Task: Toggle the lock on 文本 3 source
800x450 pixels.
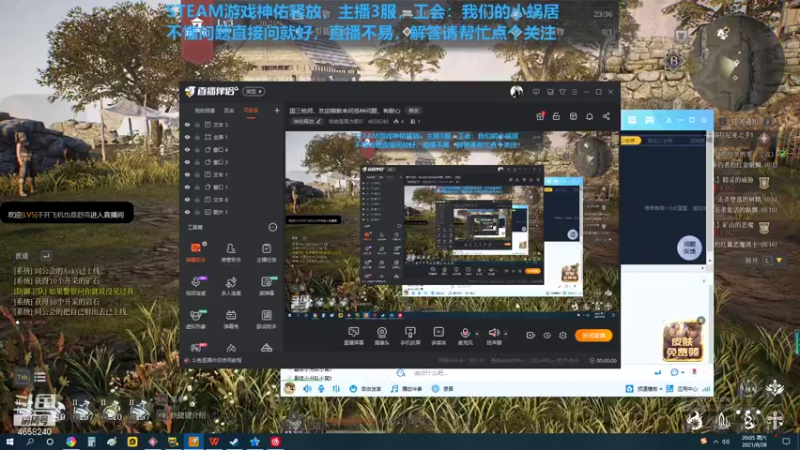Action: [x=197, y=124]
